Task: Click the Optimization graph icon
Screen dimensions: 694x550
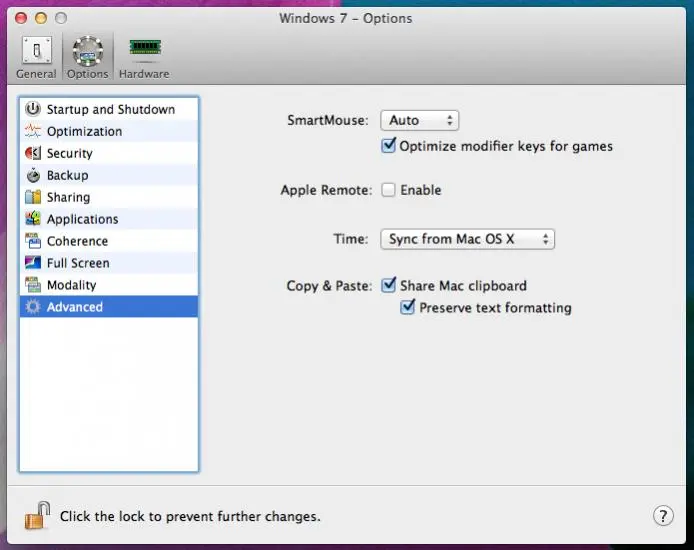Action: click(32, 131)
